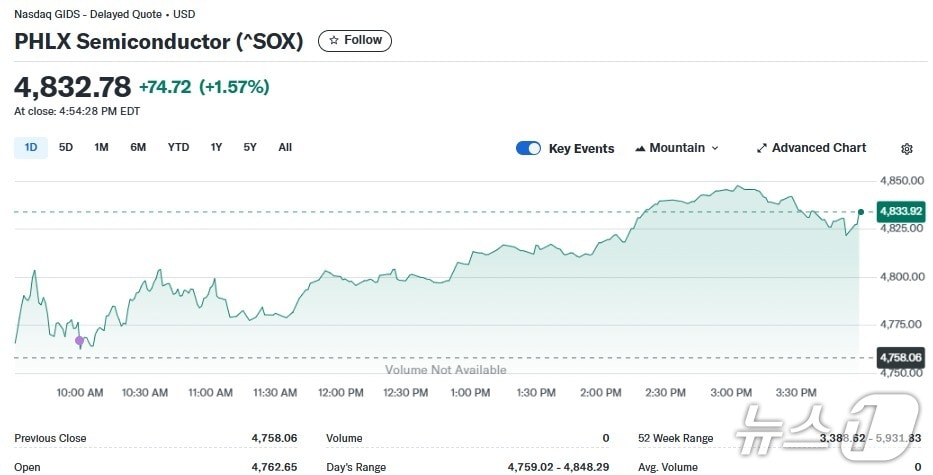Select the 5D time range tab
The height and width of the screenshot is (475, 933).
(x=66, y=148)
